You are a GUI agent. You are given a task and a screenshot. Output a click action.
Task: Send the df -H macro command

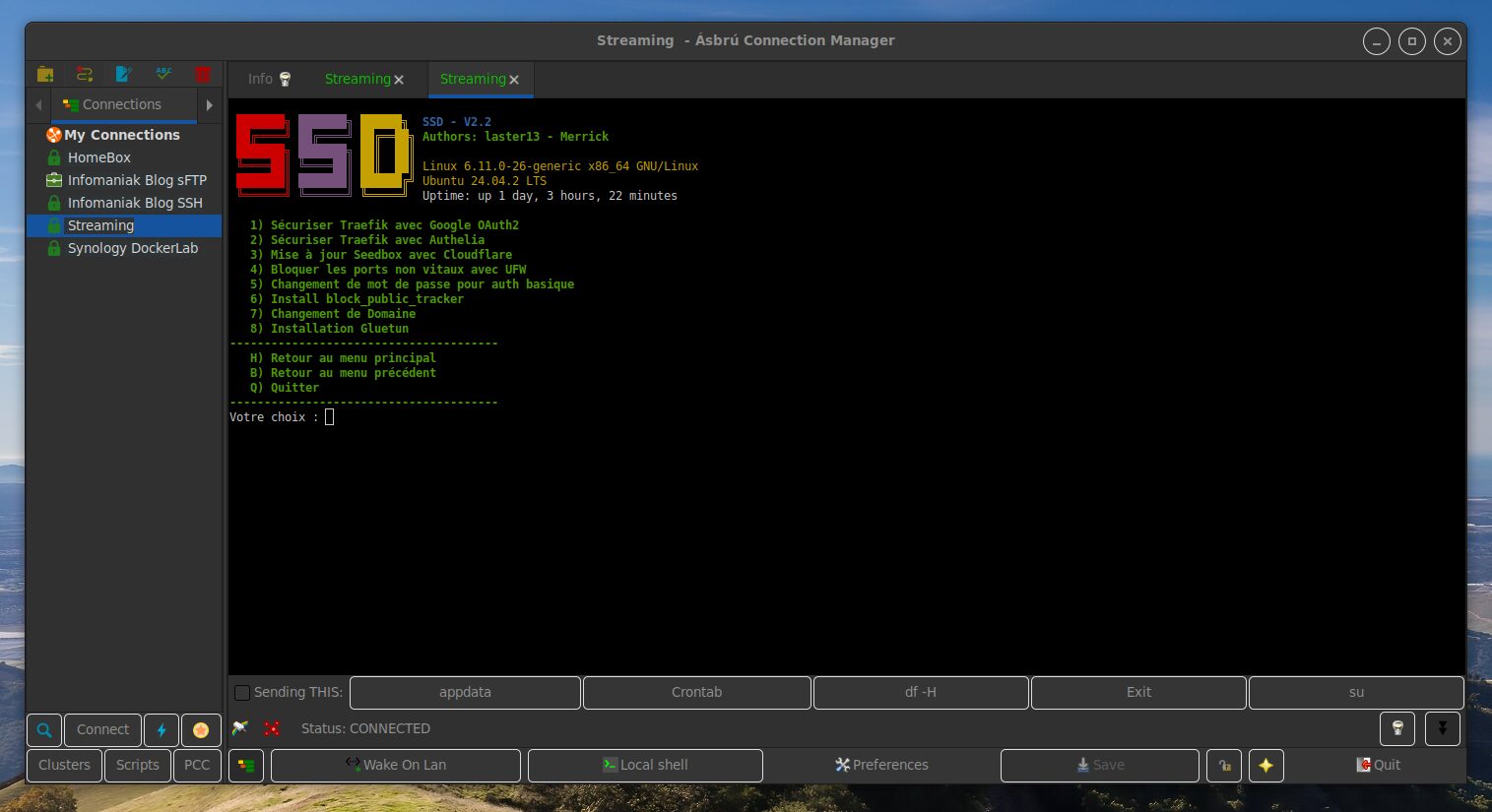pos(921,693)
